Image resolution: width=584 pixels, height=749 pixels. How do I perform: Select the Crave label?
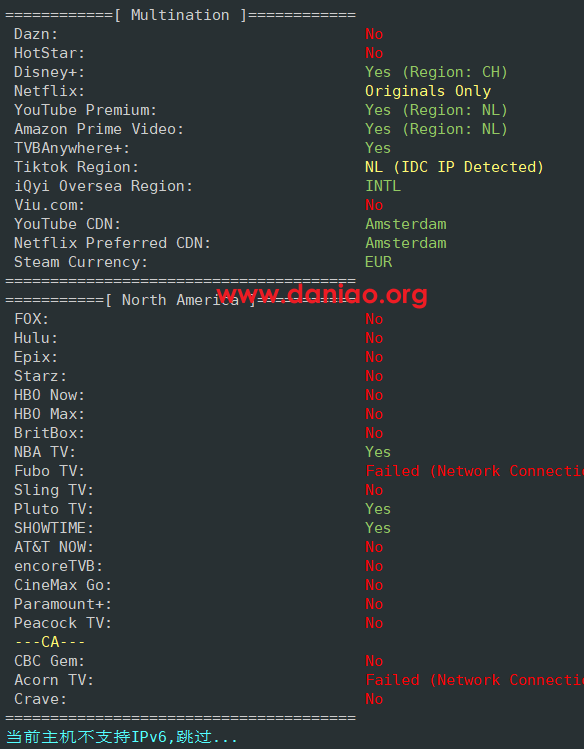[x=40, y=699]
